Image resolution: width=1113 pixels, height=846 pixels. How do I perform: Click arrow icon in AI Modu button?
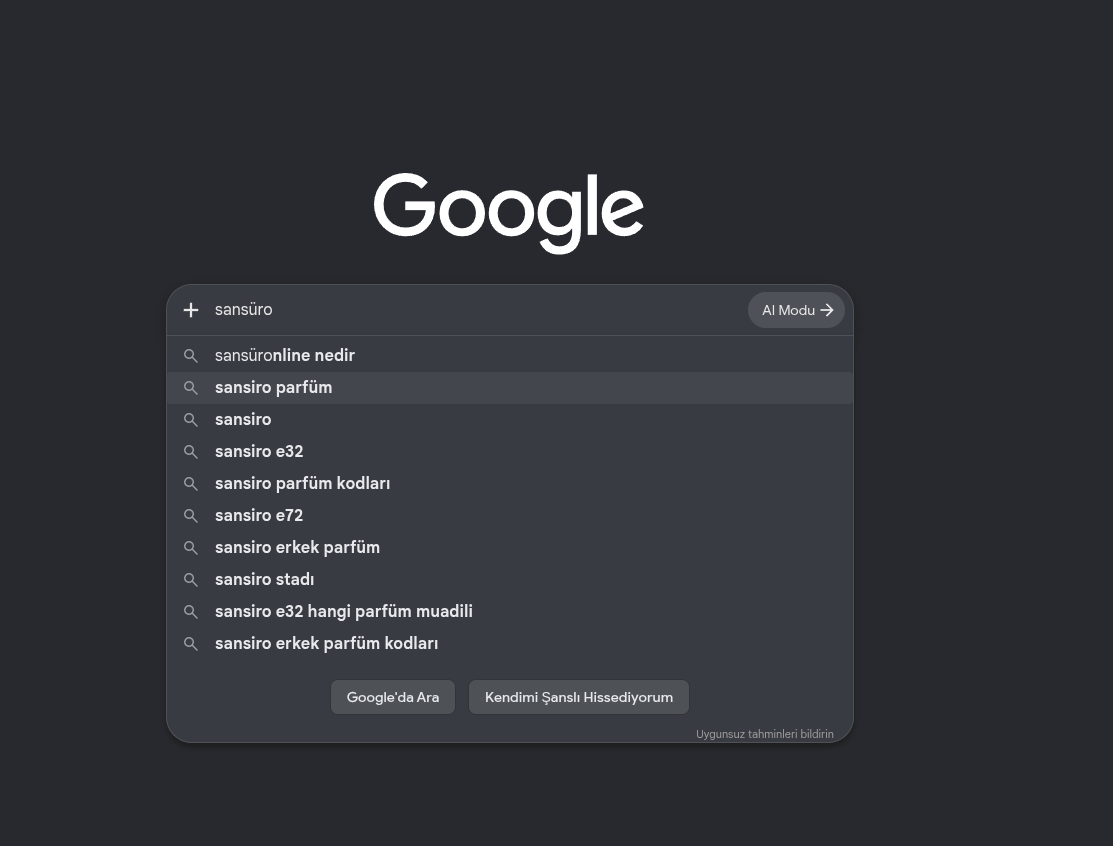[x=826, y=310]
